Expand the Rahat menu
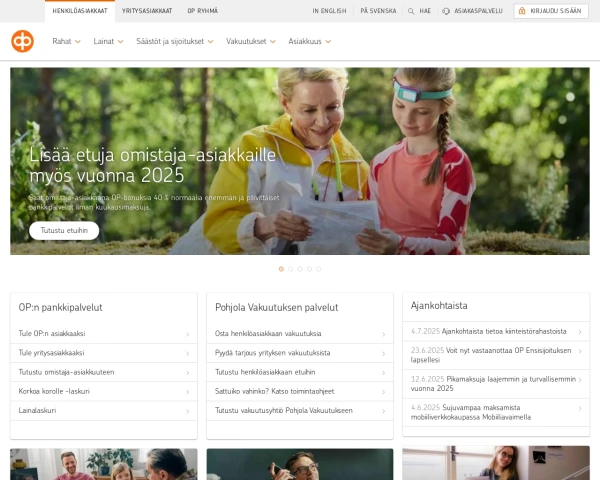 (66, 41)
